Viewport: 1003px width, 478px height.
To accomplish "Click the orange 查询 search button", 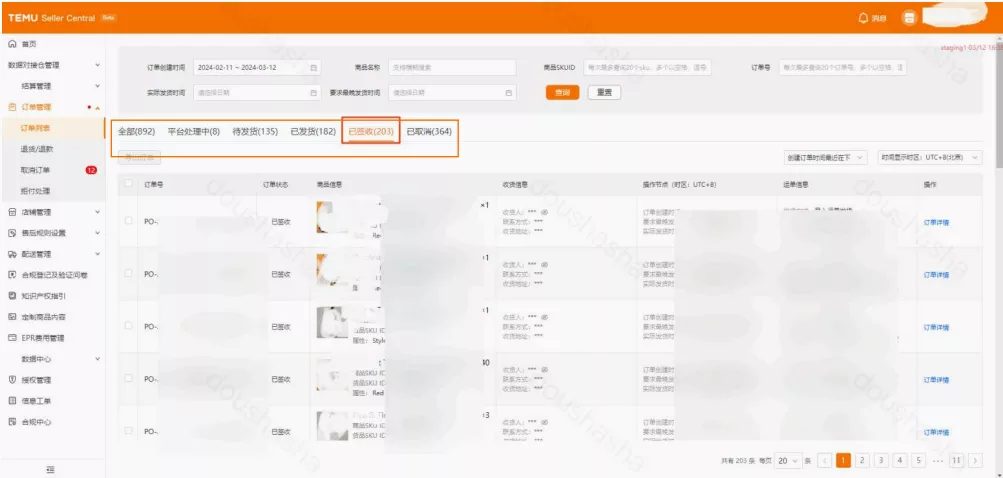I will coord(562,92).
